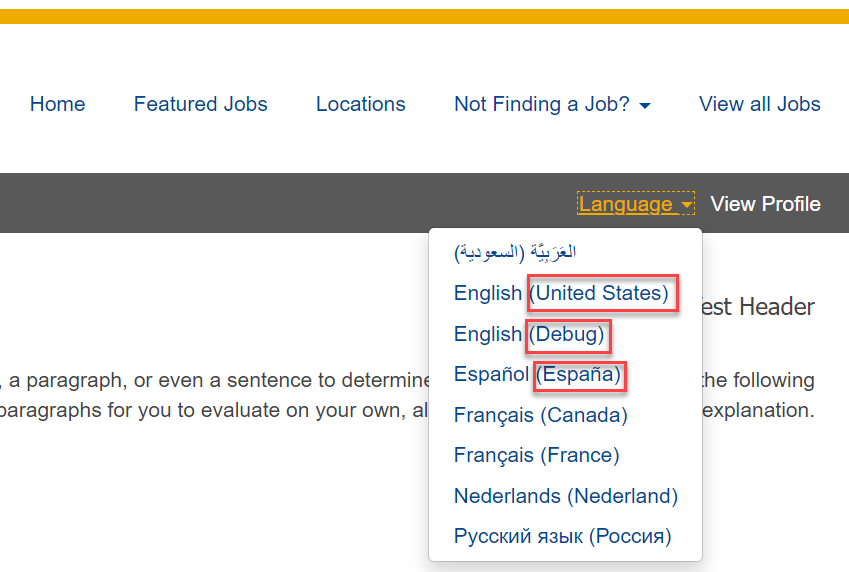The width and height of the screenshot is (849, 572).
Task: Choose English (United States) language
Action: 561,293
